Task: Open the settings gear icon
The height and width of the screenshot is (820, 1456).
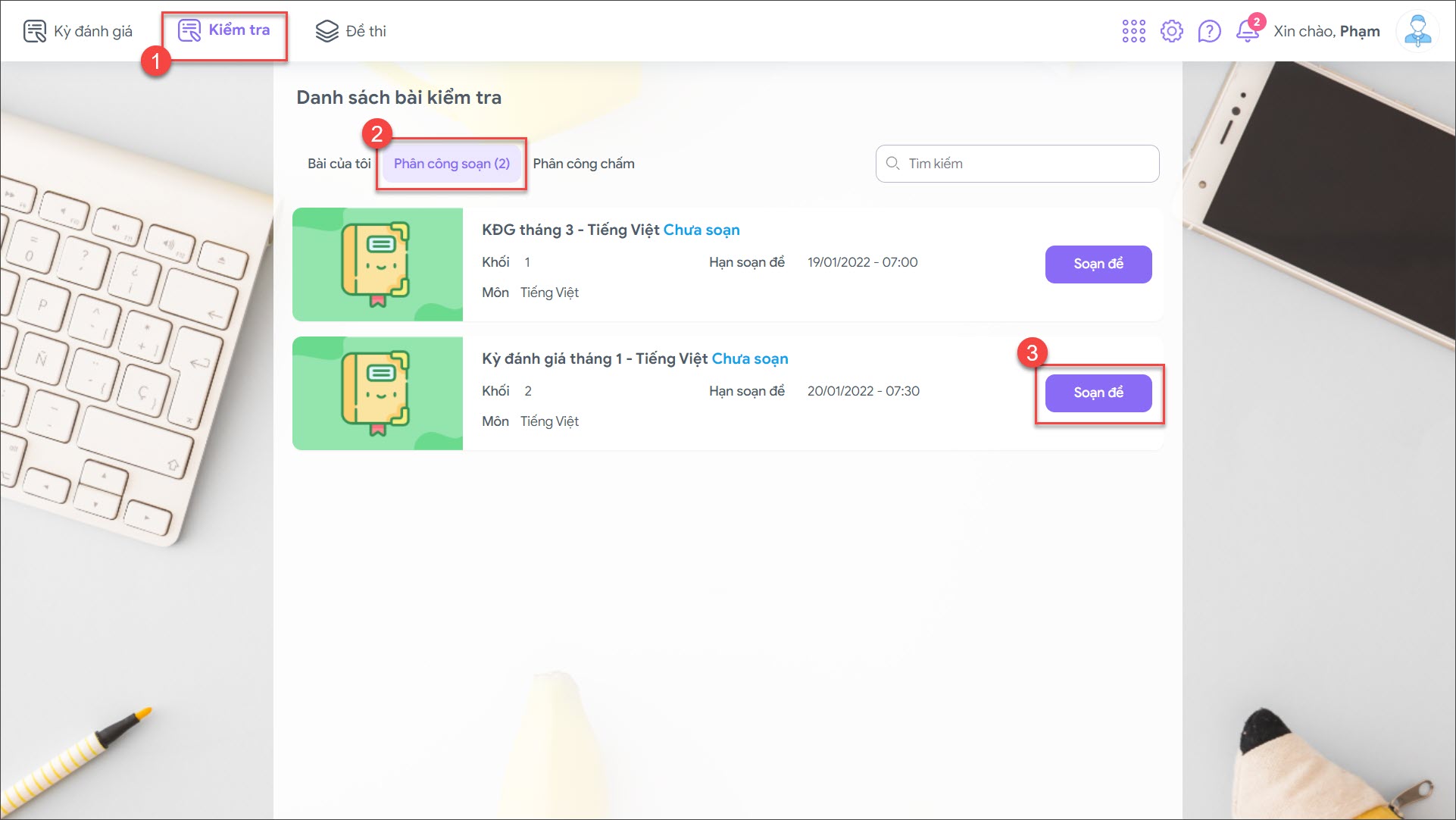Action: pos(1171,31)
